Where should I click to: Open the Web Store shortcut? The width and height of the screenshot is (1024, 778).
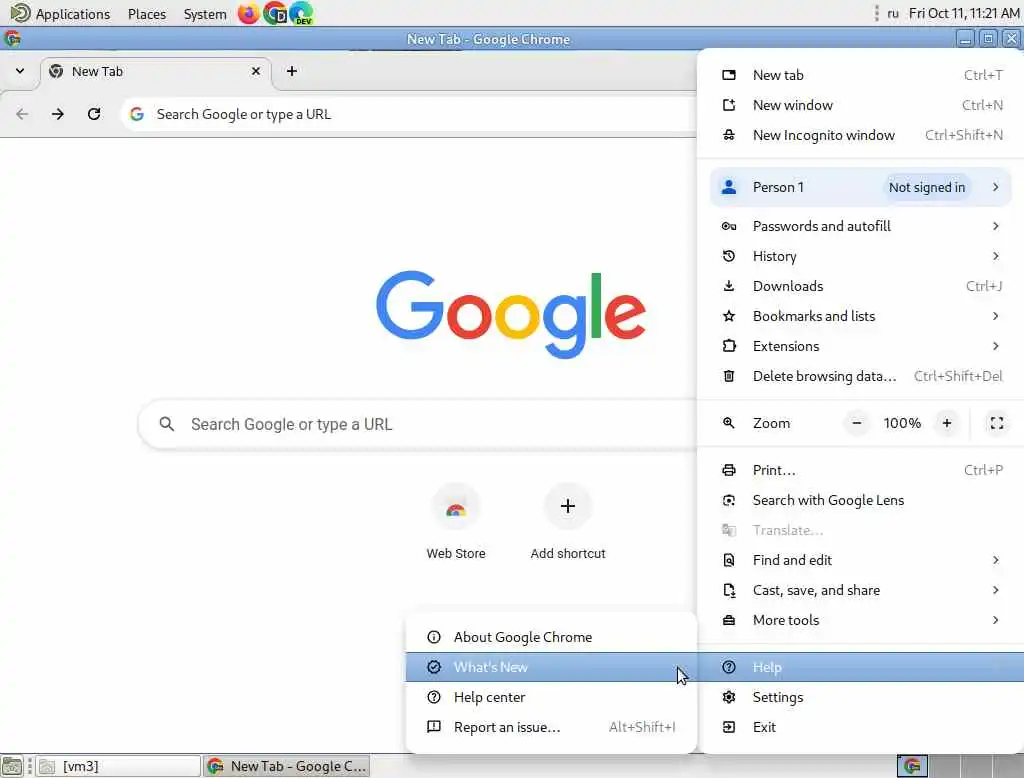(x=456, y=523)
